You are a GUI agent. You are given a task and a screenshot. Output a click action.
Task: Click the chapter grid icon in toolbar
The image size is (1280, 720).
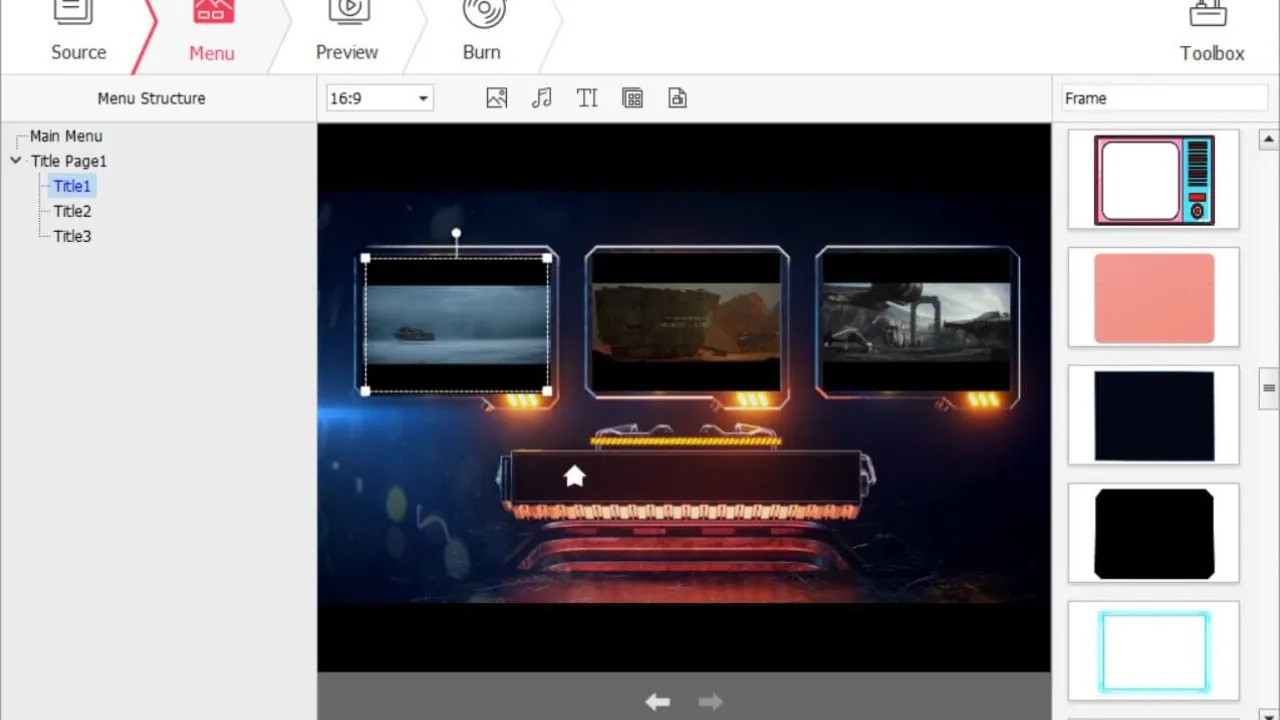[x=632, y=98]
